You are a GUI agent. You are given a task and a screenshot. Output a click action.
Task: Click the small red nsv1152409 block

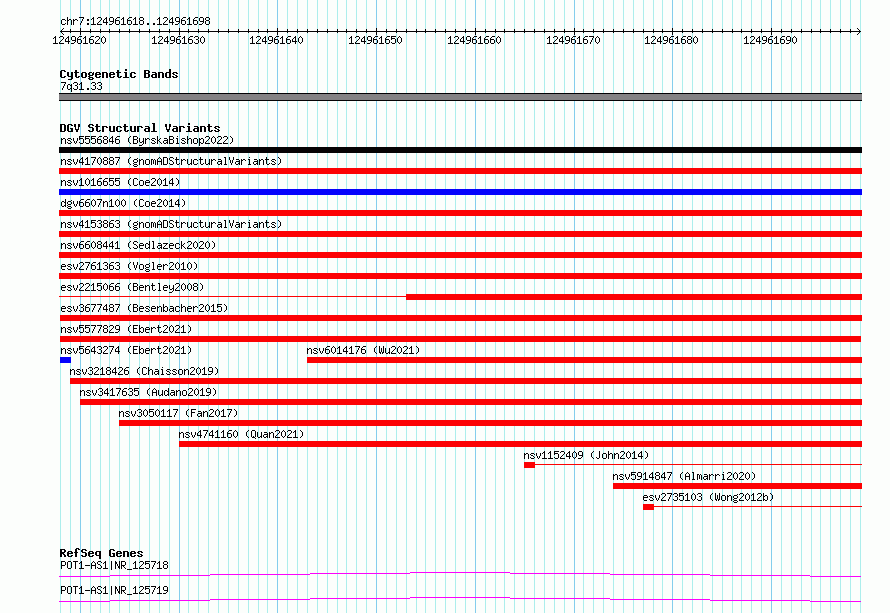pos(529,465)
